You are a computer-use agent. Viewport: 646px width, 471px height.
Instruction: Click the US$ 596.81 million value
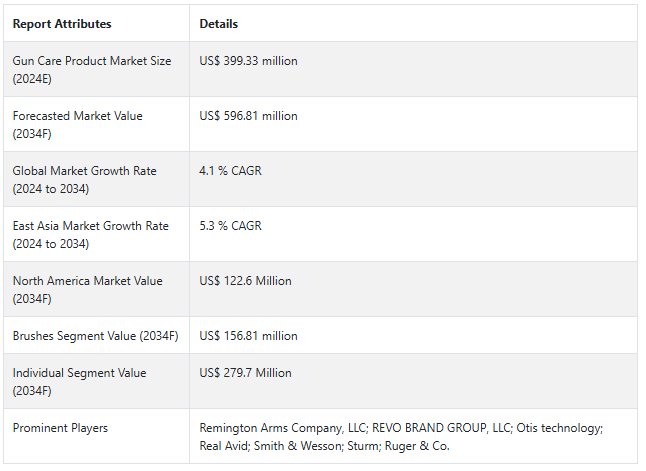click(248, 116)
